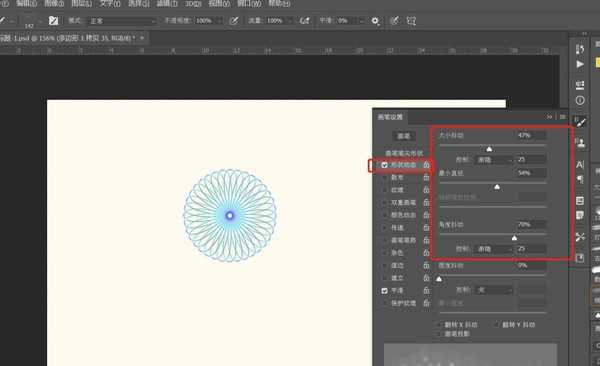Click the 最小直径 slider handle
The width and height of the screenshot is (600, 366).
point(497,186)
